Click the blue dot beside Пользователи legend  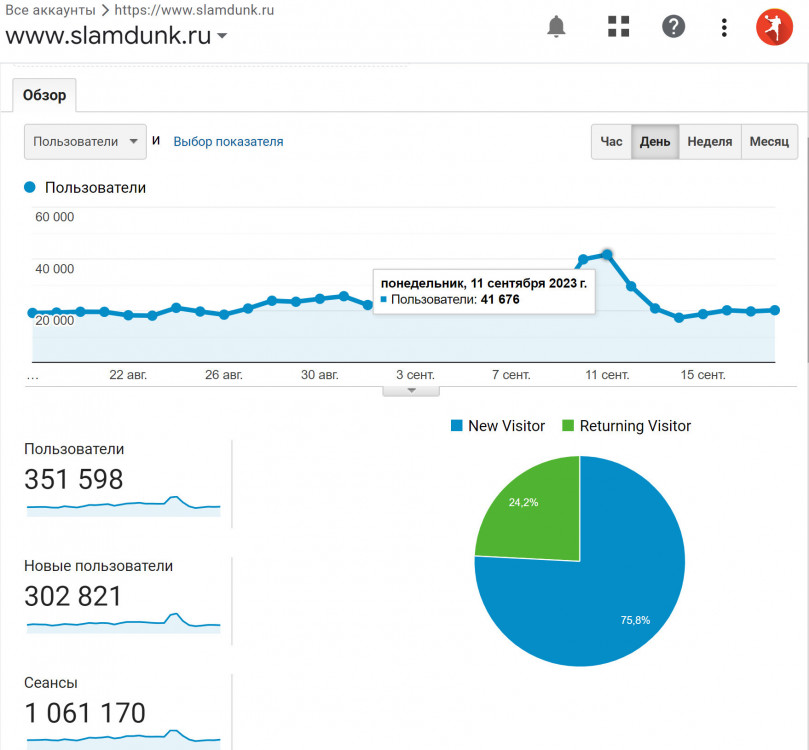point(30,187)
